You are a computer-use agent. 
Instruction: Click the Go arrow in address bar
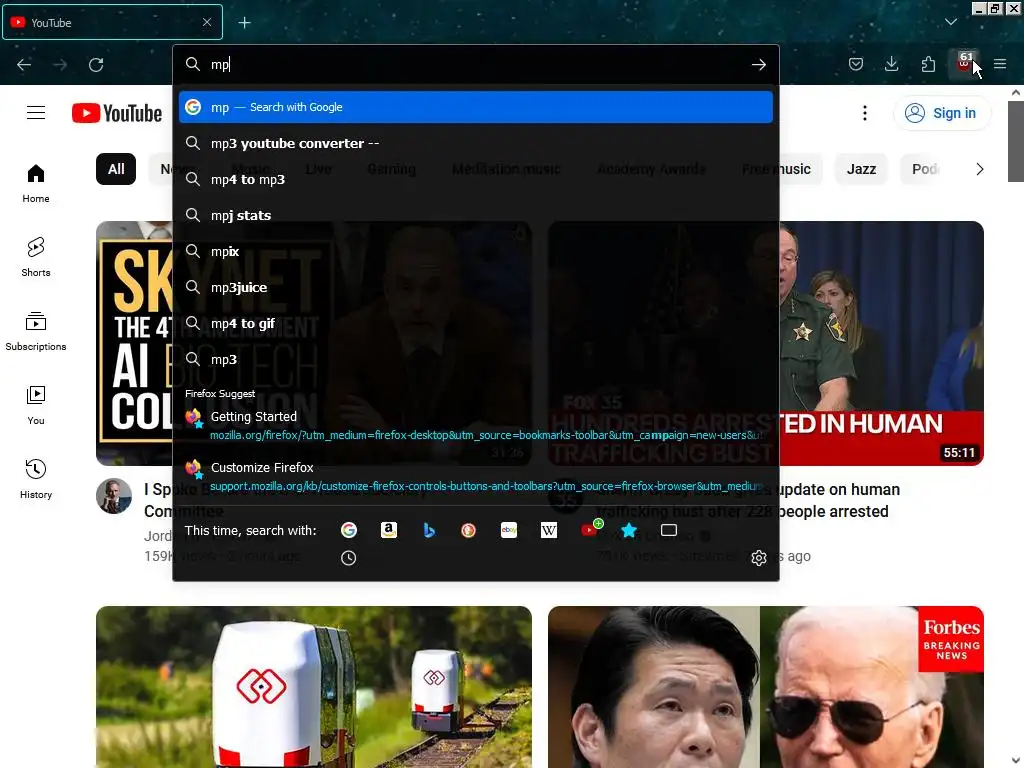pyautogui.click(x=758, y=64)
